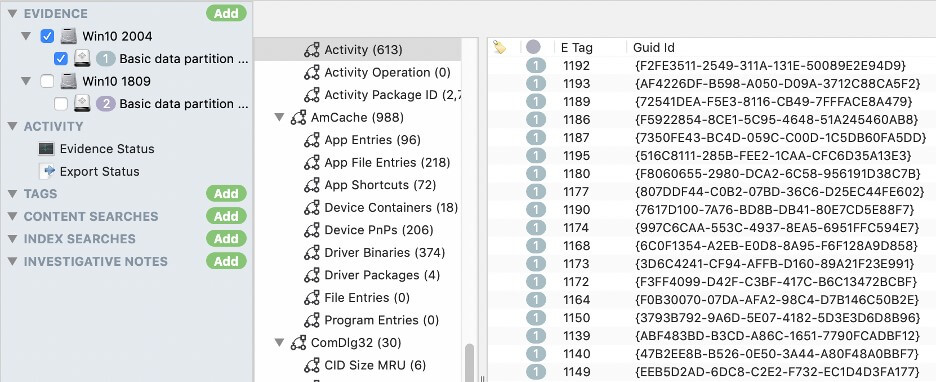936x382 pixels.
Task: Sort by the E Tag column header
Action: click(577, 48)
